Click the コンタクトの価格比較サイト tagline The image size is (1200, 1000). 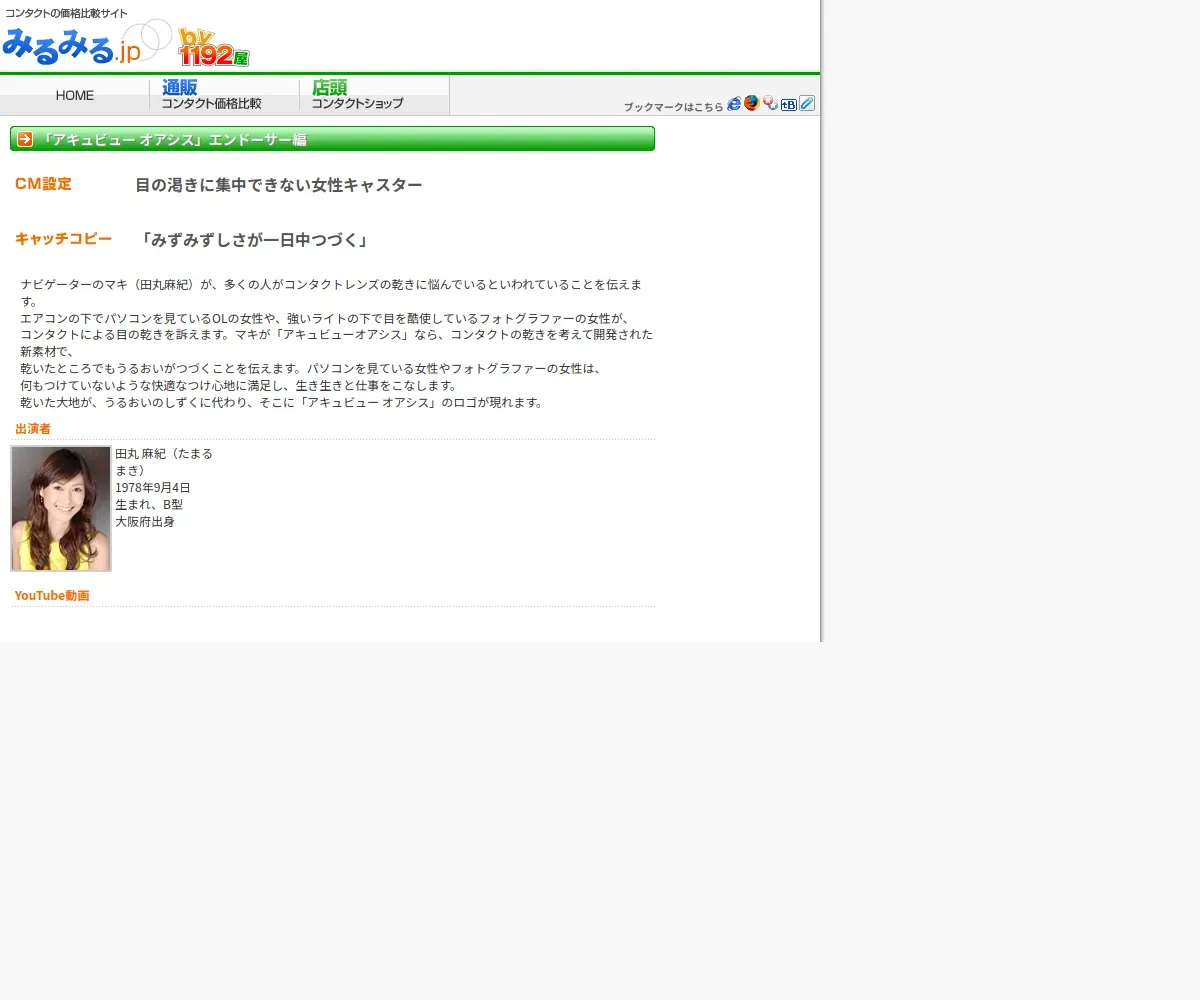(x=66, y=13)
